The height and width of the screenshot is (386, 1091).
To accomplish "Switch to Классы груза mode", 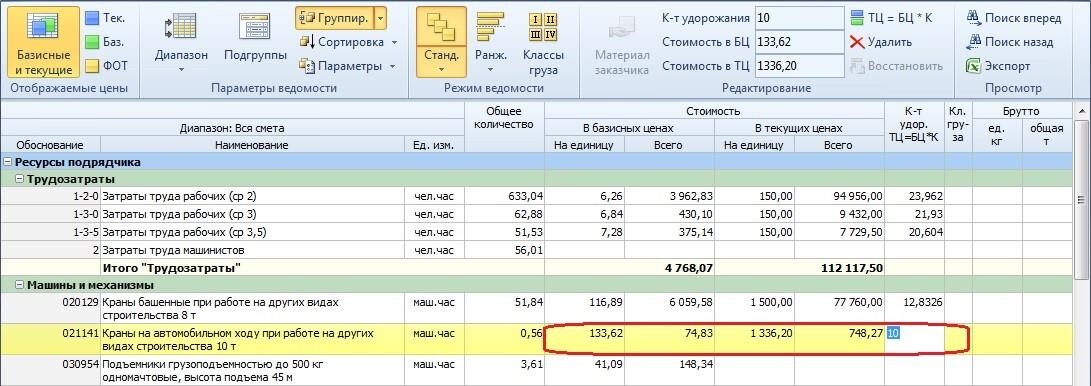I will pos(543,42).
